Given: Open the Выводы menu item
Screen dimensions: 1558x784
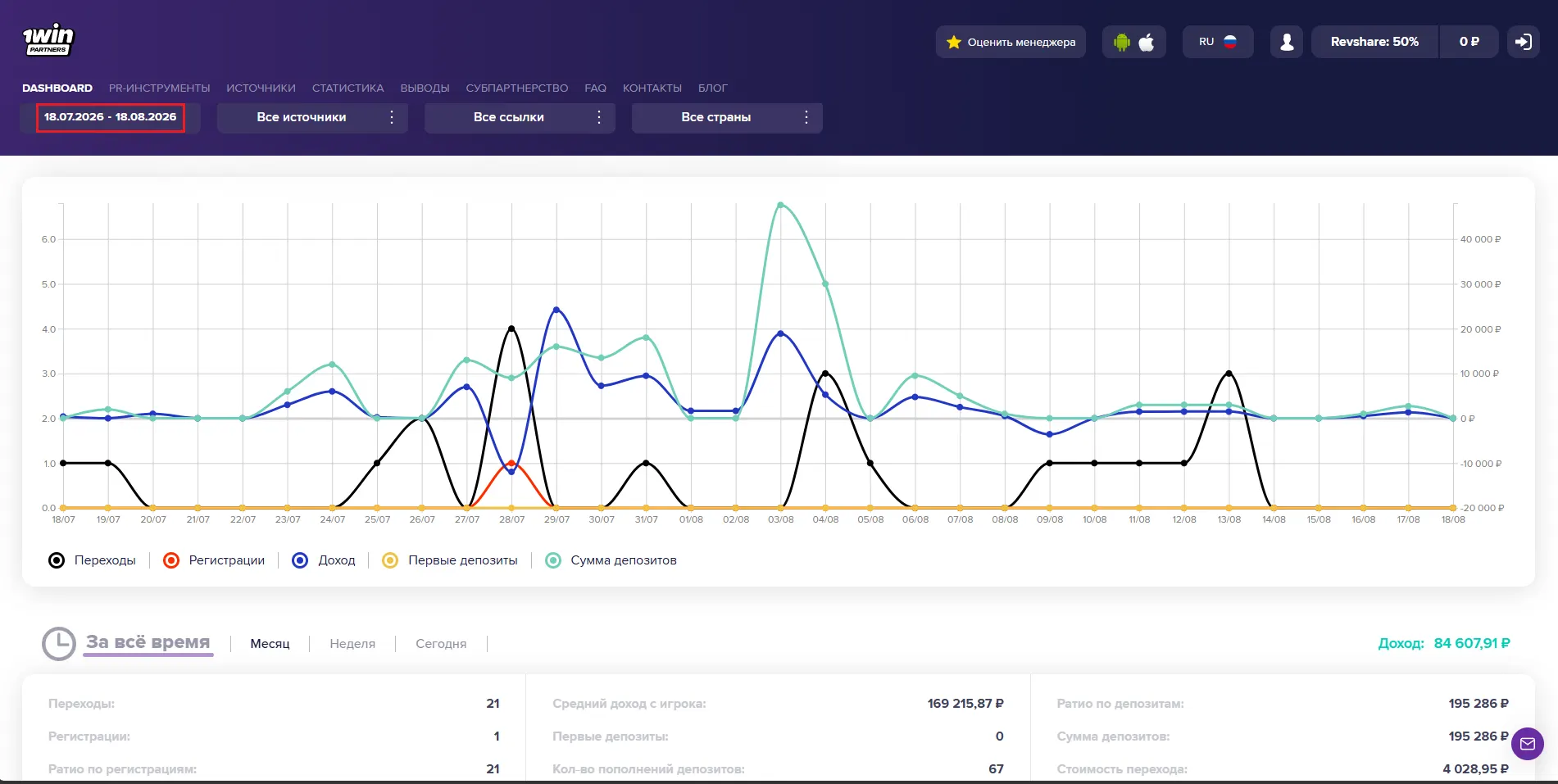Looking at the screenshot, I should (425, 88).
